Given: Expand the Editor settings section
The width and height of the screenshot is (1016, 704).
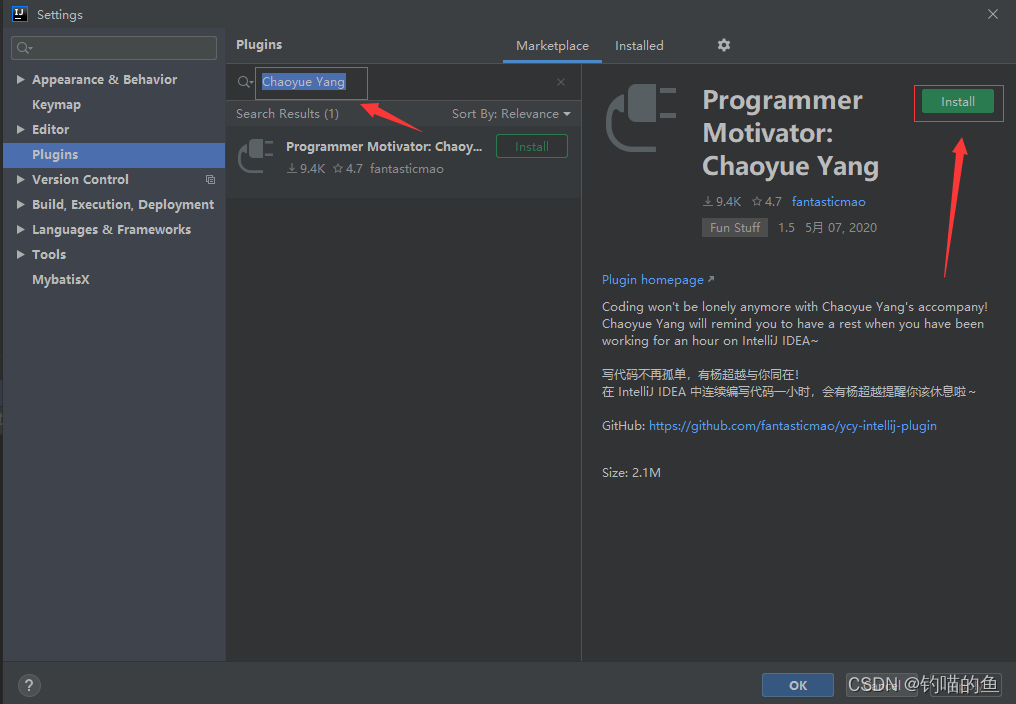Looking at the screenshot, I should (x=21, y=129).
